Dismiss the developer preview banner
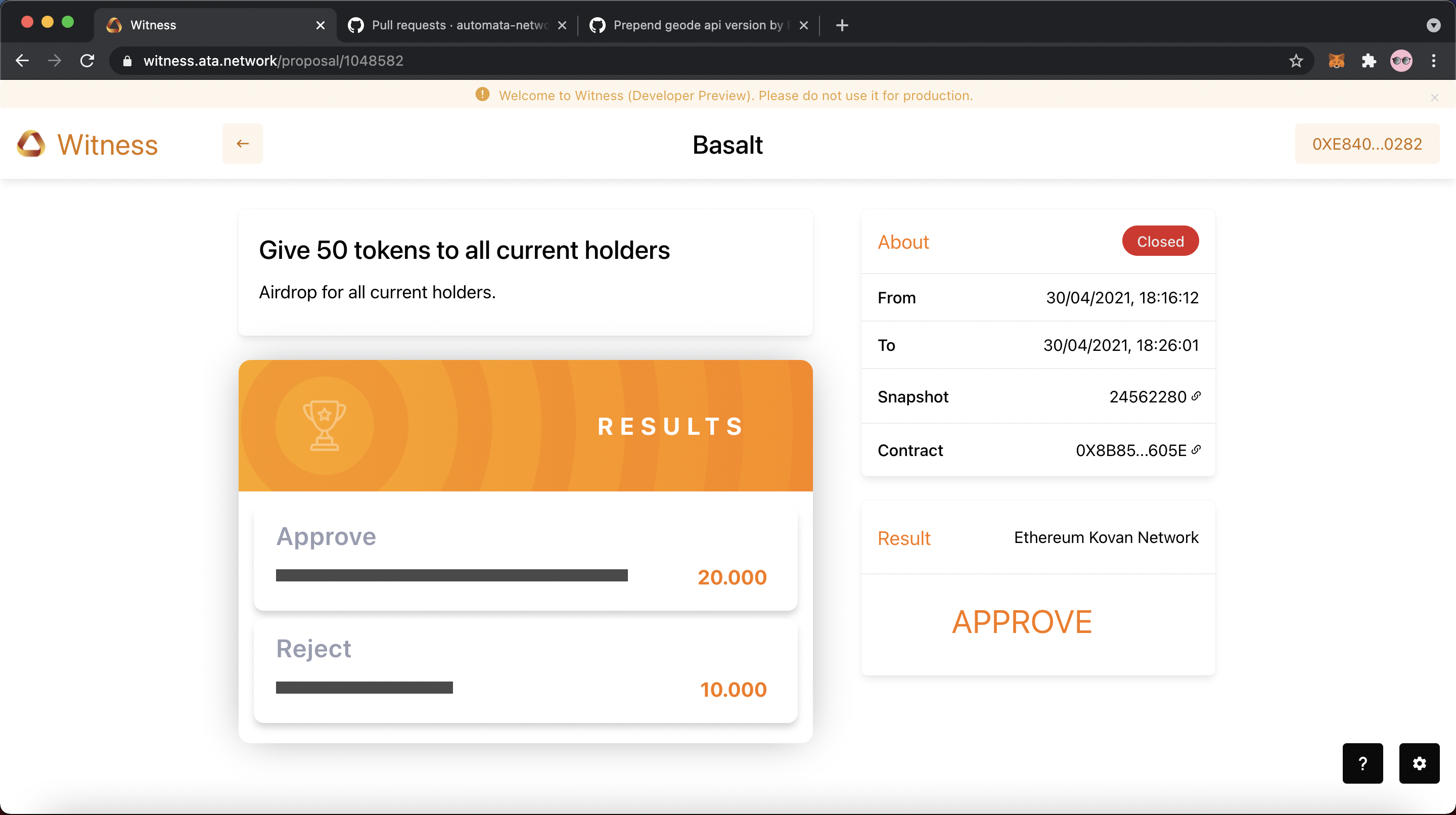The height and width of the screenshot is (815, 1456). coord(1435,97)
